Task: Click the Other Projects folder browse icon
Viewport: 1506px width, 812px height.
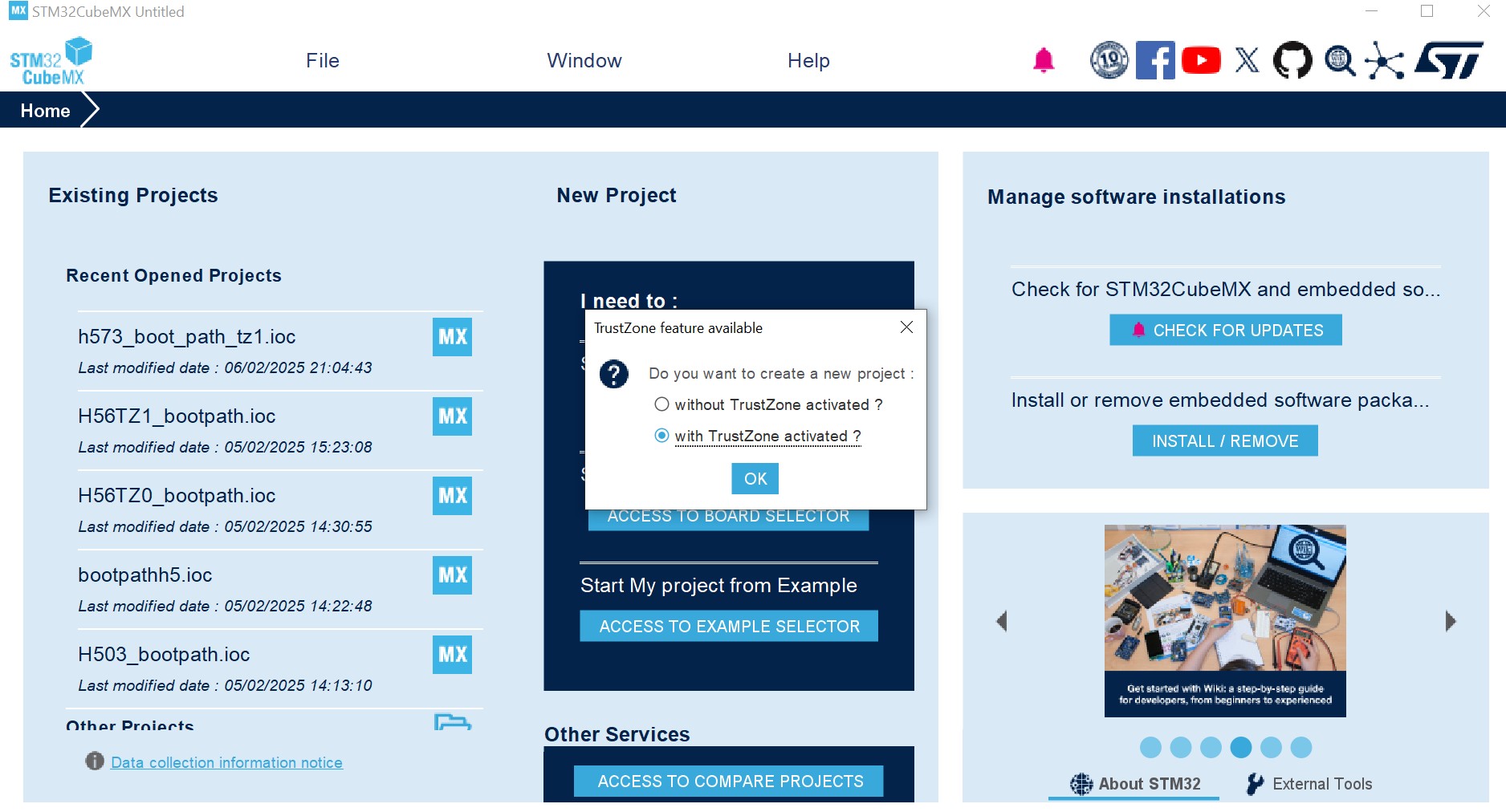Action: click(453, 721)
